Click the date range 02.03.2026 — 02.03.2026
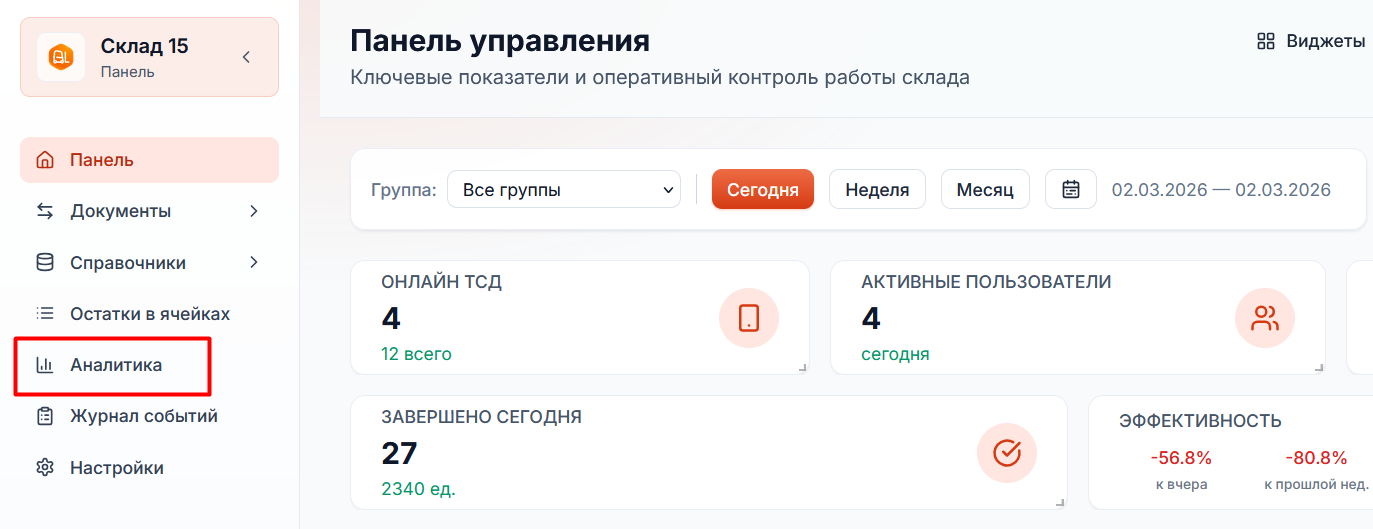Screen dimensions: 1373x529 pyautogui.click(x=1221, y=190)
